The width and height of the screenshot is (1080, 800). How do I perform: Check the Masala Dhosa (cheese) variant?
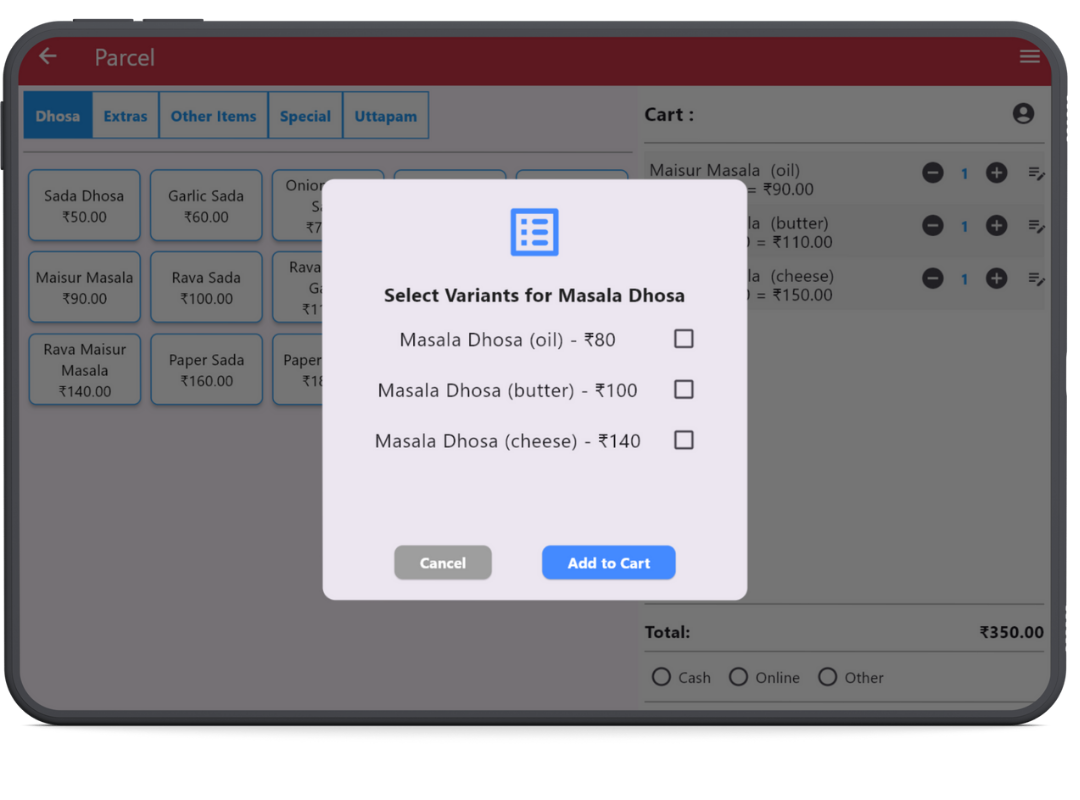(x=683, y=440)
